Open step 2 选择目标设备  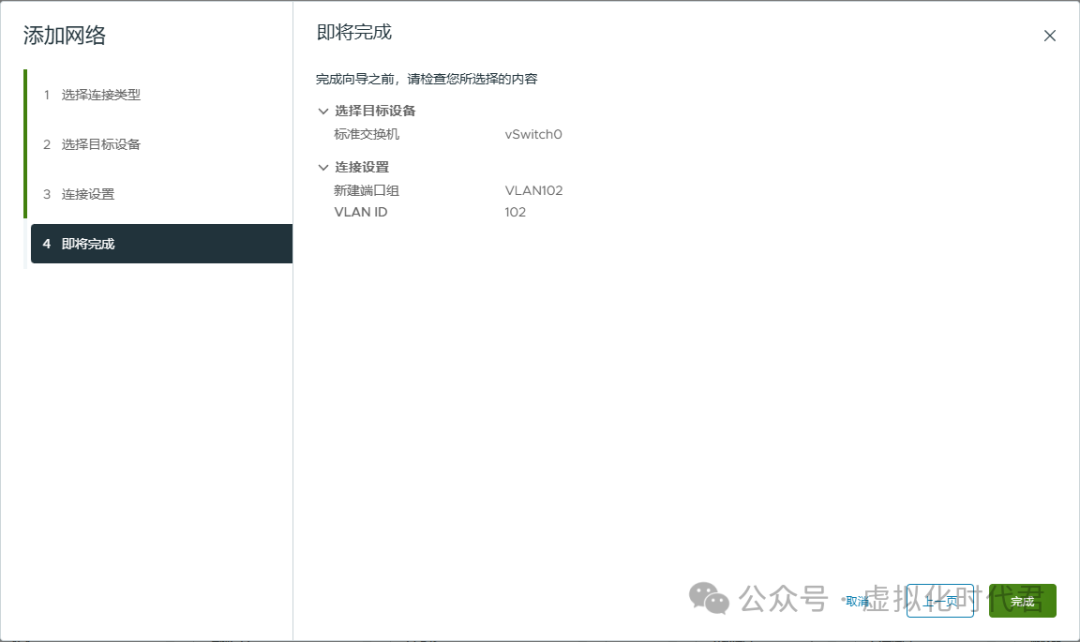pos(100,144)
